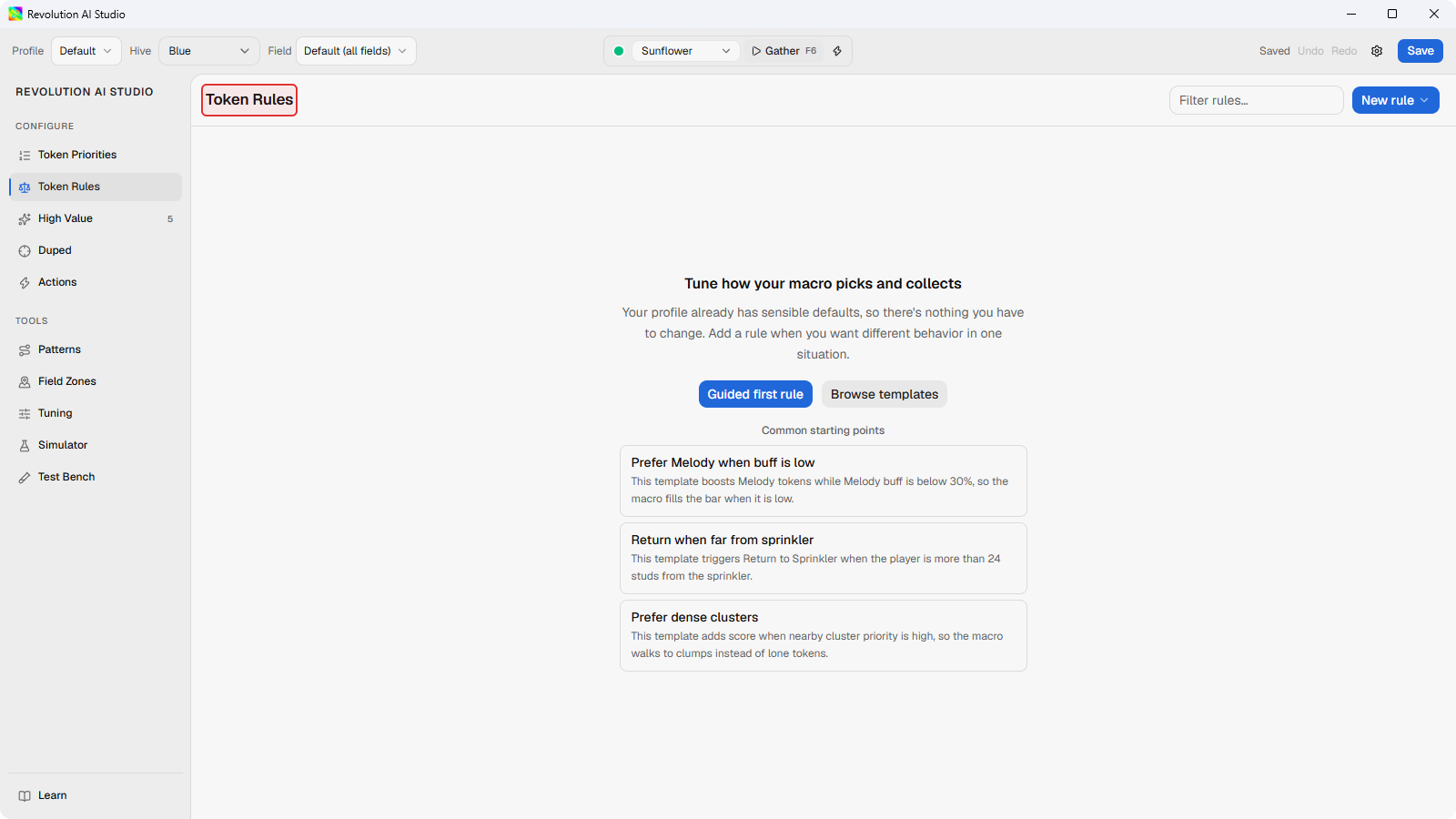Open settings with the gear icon

pyautogui.click(x=1377, y=51)
